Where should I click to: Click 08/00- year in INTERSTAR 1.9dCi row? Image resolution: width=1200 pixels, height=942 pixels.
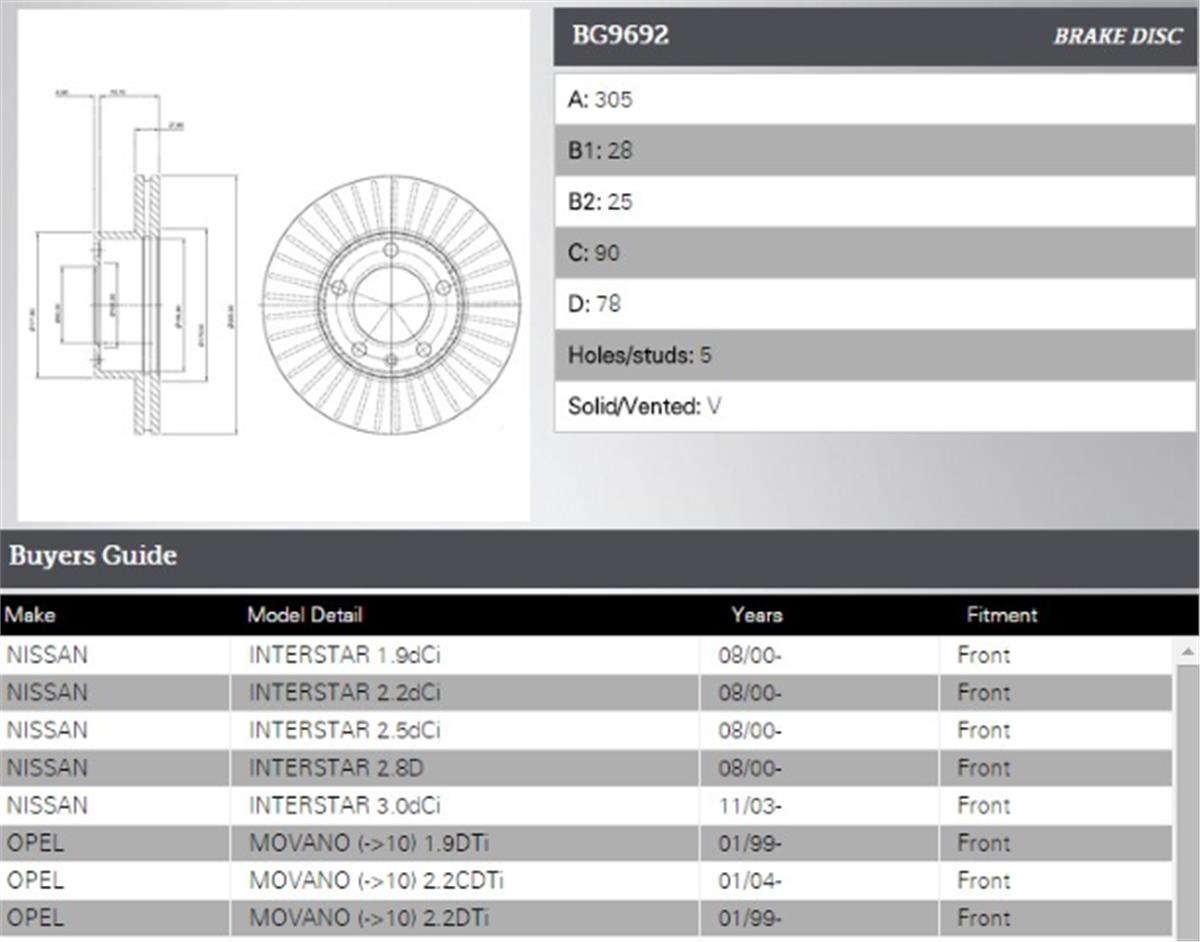[750, 656]
